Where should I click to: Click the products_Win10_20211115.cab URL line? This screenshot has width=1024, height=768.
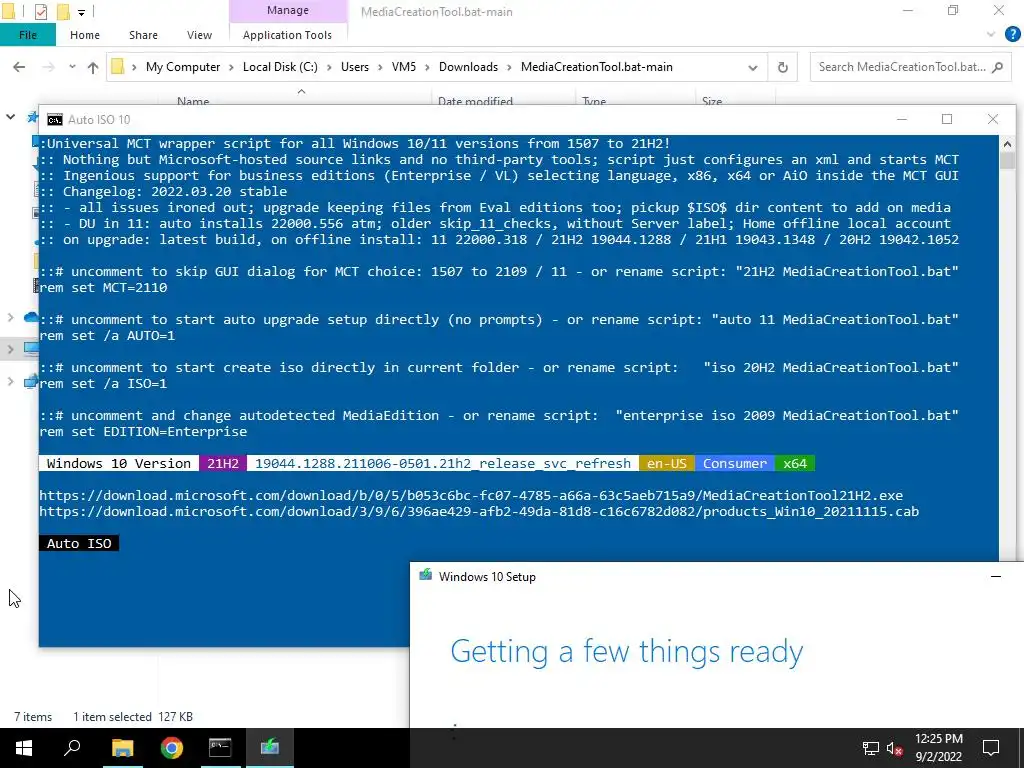[479, 511]
